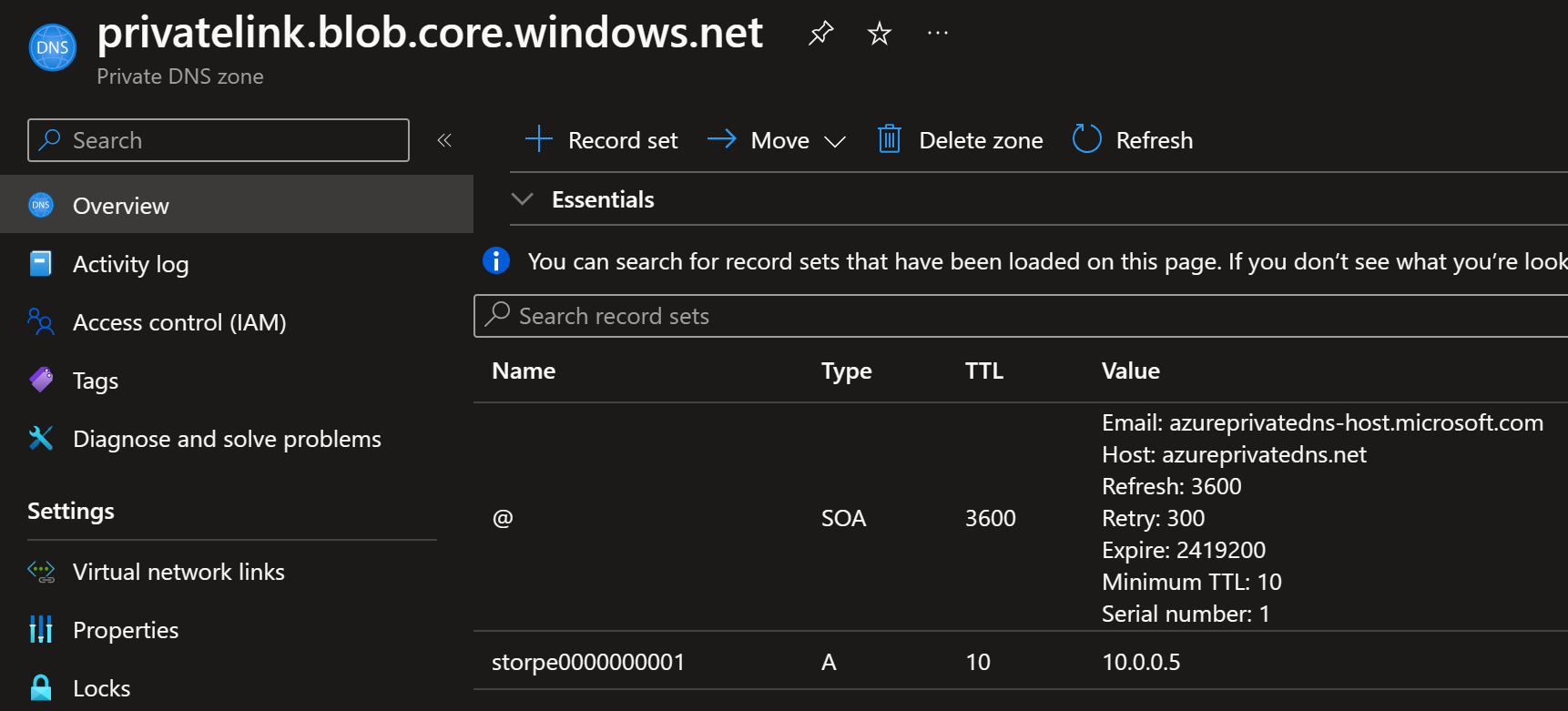Collapse the left navigation menu
Viewport: 1568px width, 711px height.
click(x=444, y=140)
